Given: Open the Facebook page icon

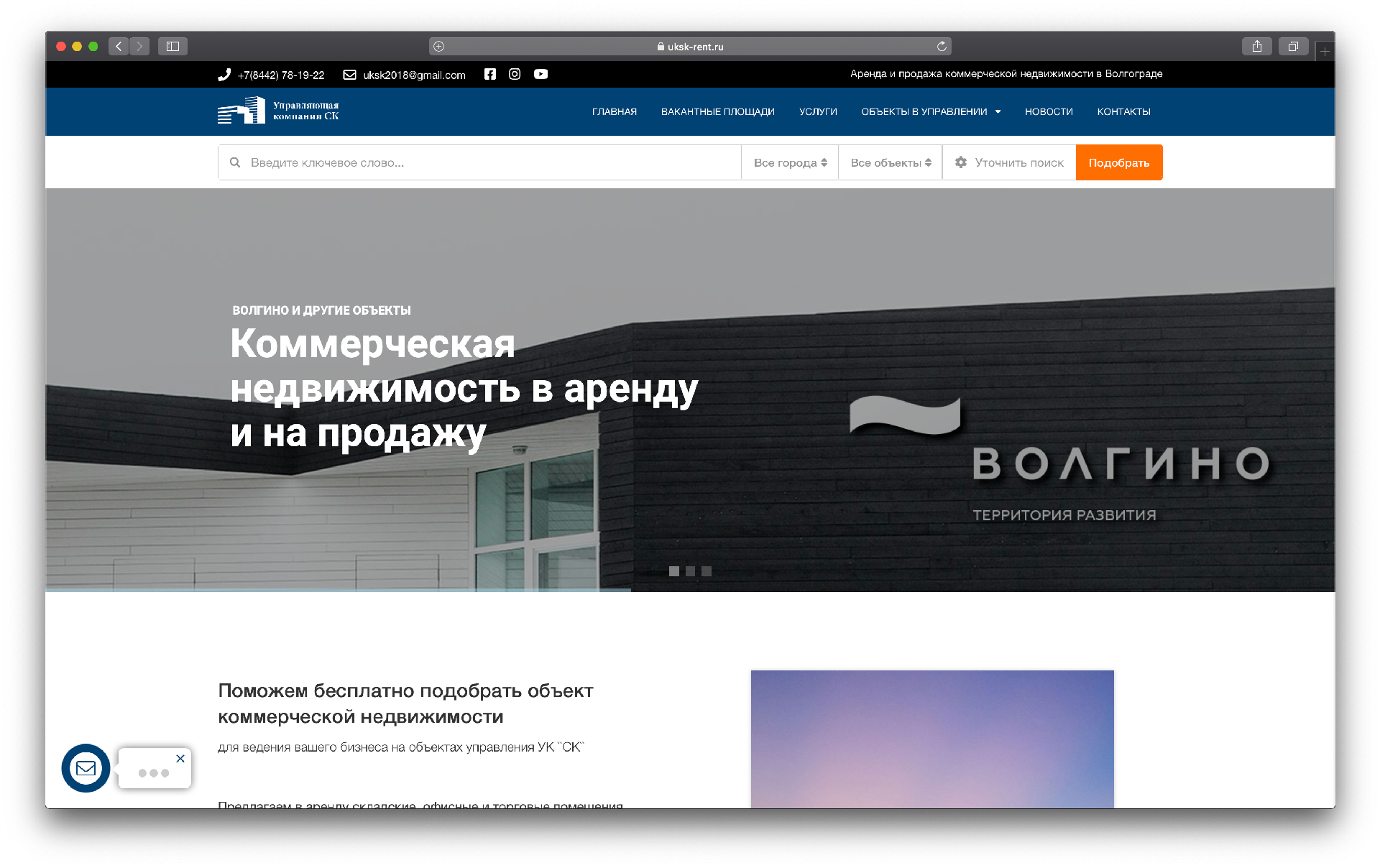Looking at the screenshot, I should (489, 74).
